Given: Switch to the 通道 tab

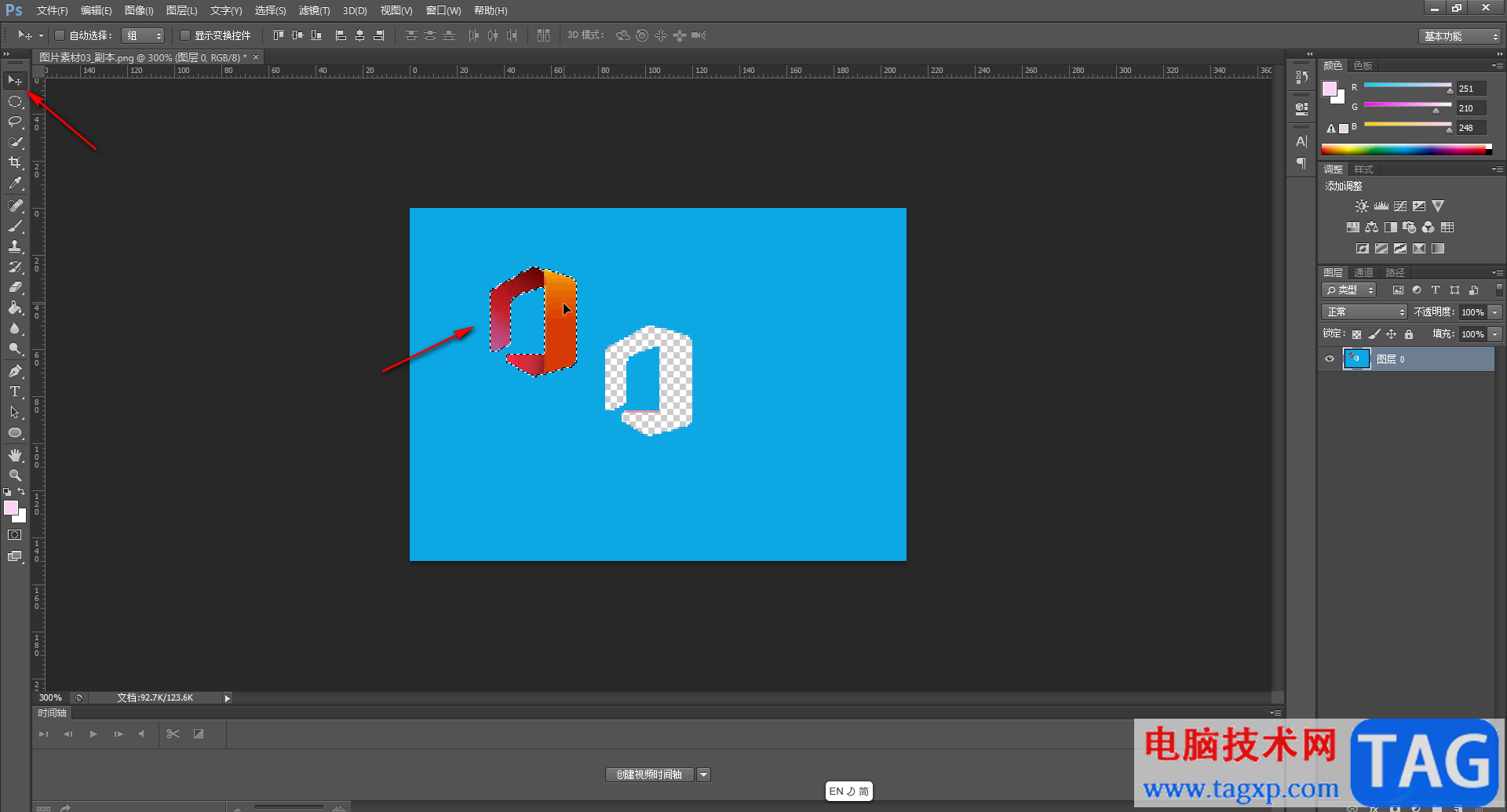Looking at the screenshot, I should (1363, 273).
